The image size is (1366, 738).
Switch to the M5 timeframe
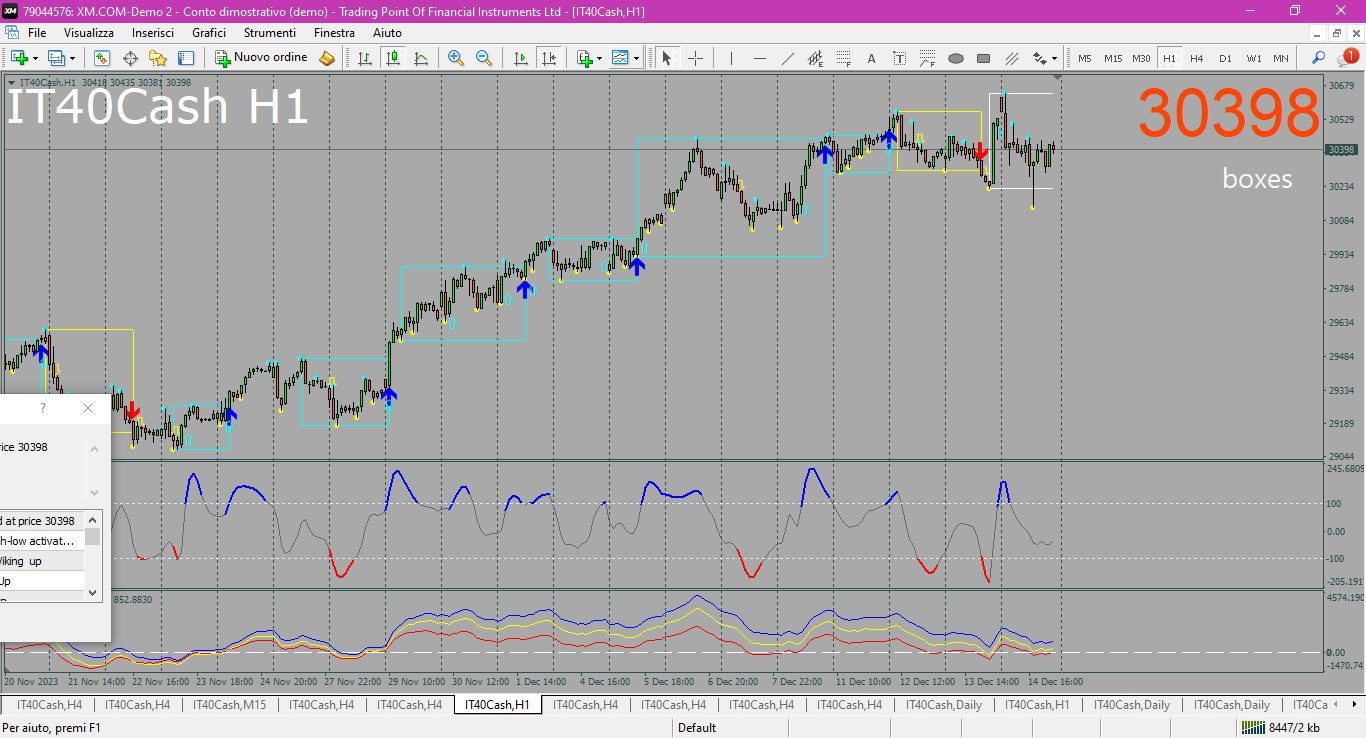coord(1085,58)
